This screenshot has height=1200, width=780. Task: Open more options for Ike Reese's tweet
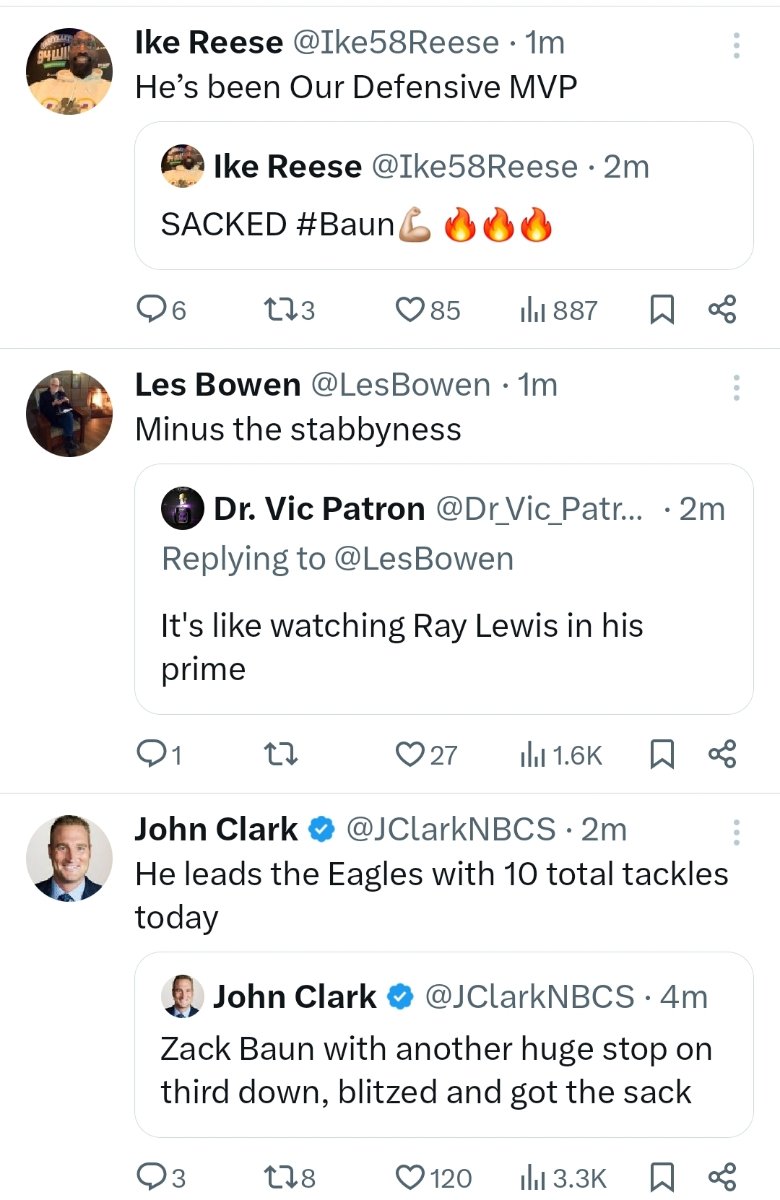(x=736, y=45)
